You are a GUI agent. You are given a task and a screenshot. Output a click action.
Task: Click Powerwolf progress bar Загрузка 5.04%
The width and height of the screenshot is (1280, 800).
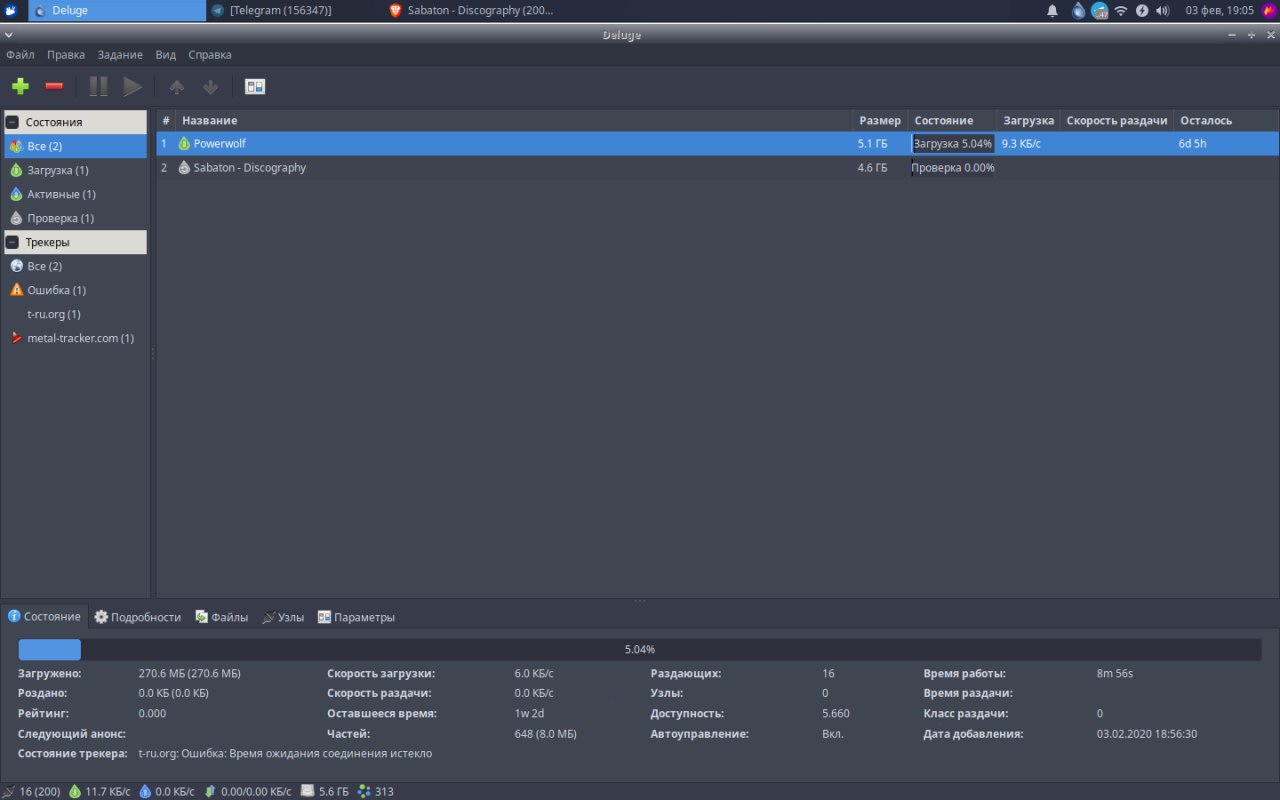[x=953, y=144]
